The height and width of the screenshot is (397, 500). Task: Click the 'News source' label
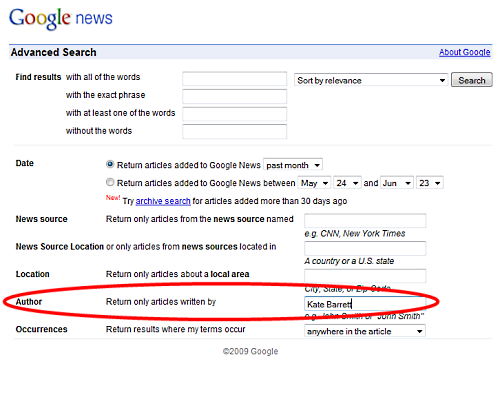coord(41,219)
